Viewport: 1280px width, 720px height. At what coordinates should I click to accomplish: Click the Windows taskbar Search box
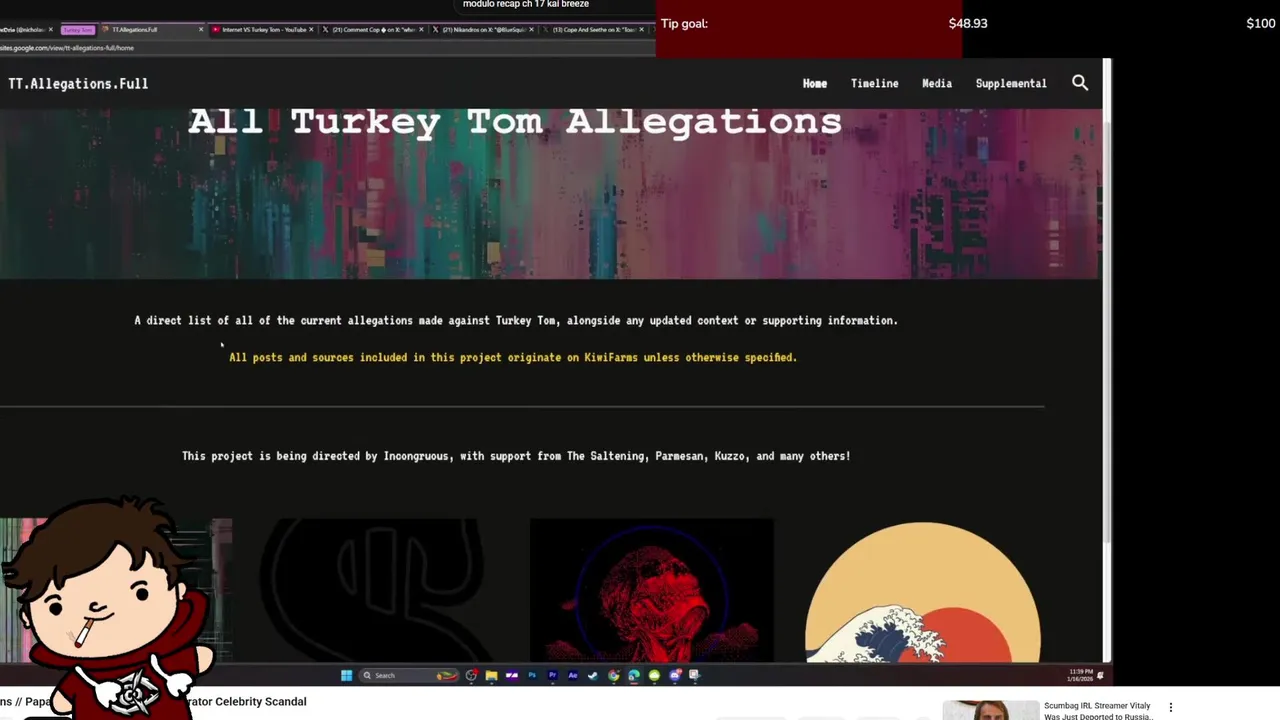[410, 676]
